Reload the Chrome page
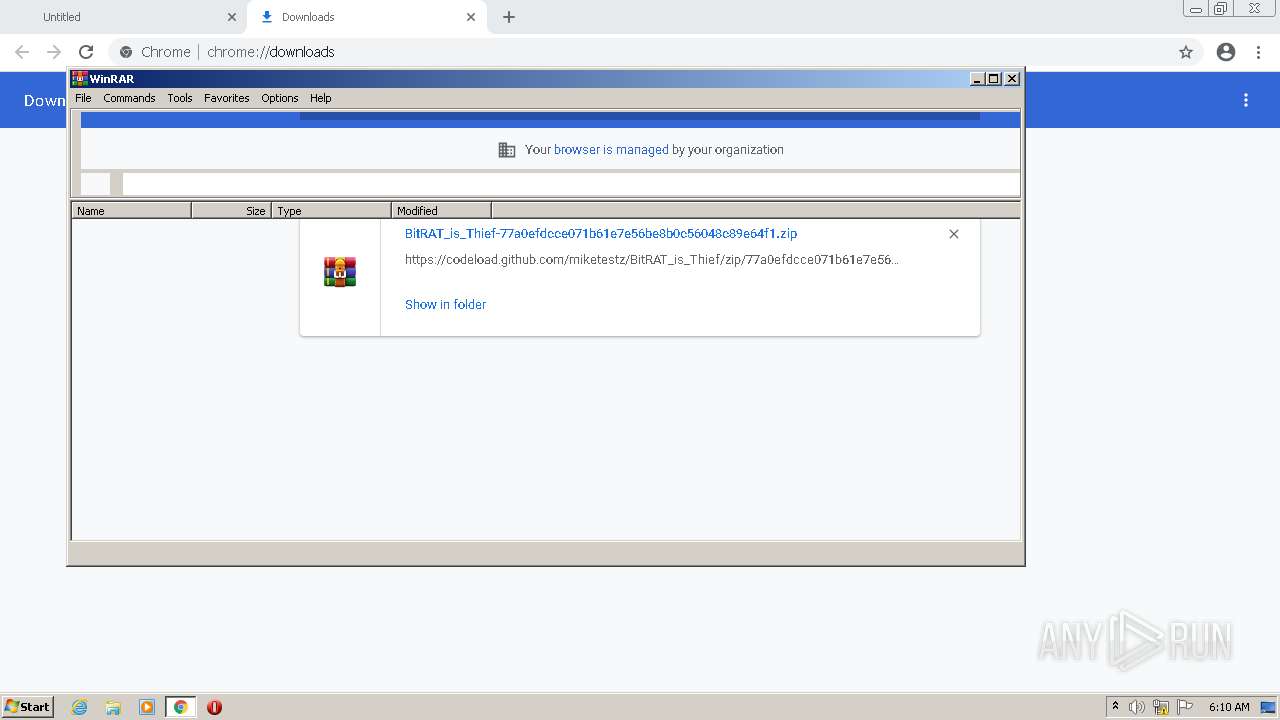Viewport: 1280px width, 720px height. 86,52
